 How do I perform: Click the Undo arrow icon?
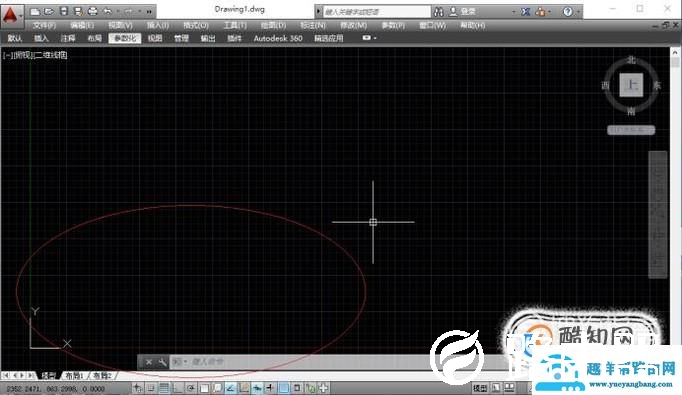[107, 12]
